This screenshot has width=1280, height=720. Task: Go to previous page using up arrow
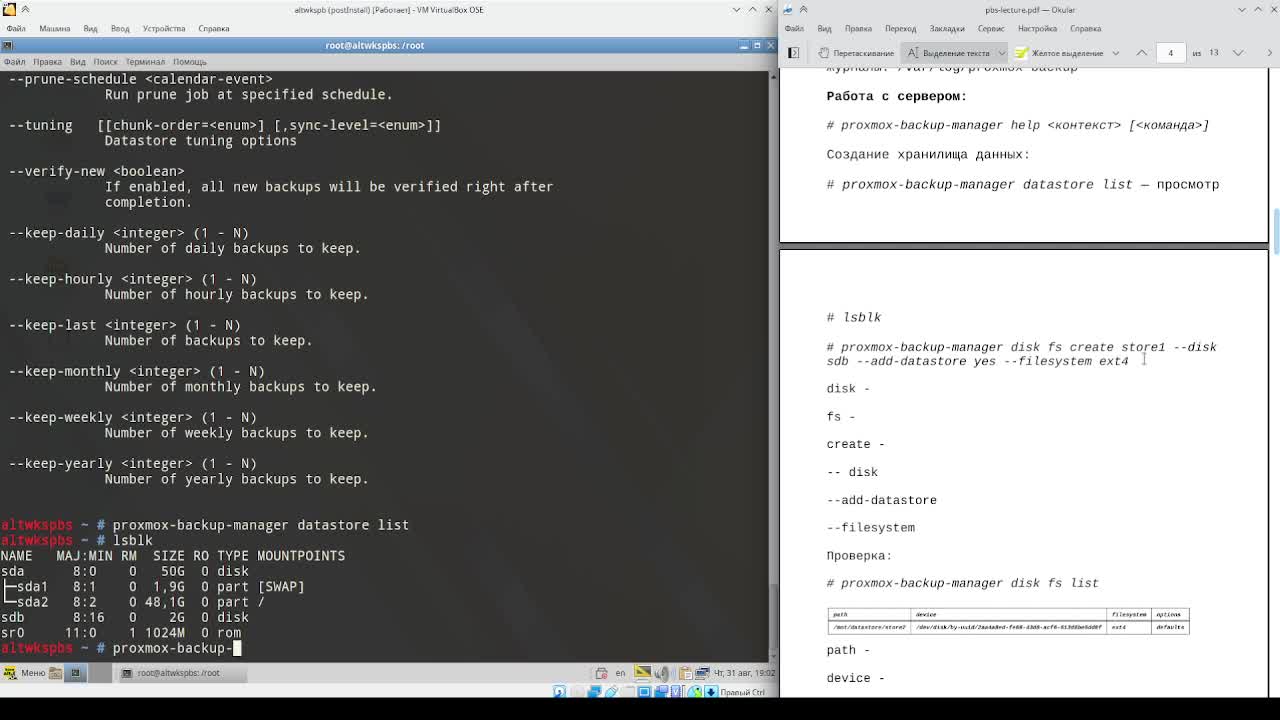(x=1141, y=52)
